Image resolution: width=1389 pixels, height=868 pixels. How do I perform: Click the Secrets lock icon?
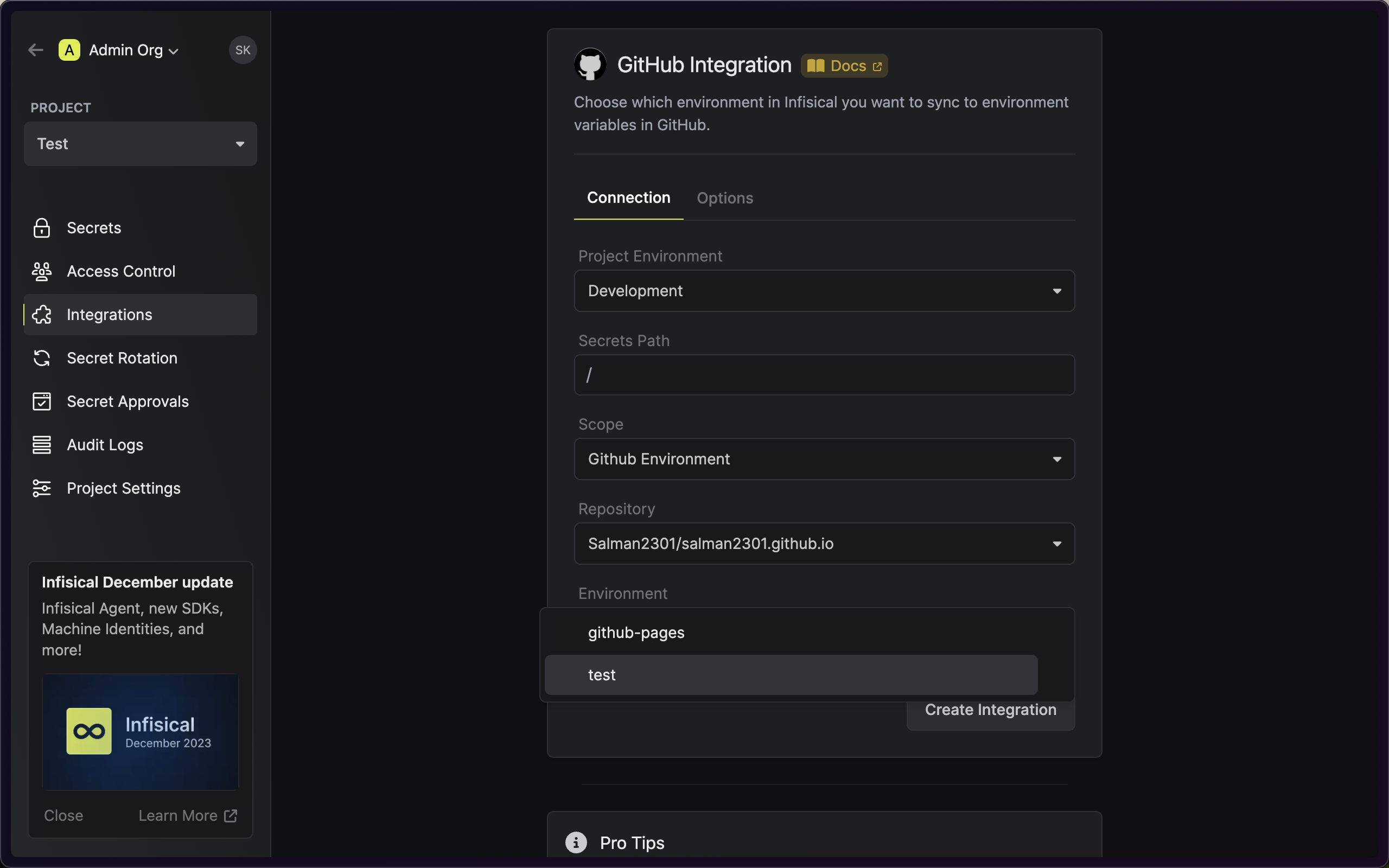coord(42,228)
